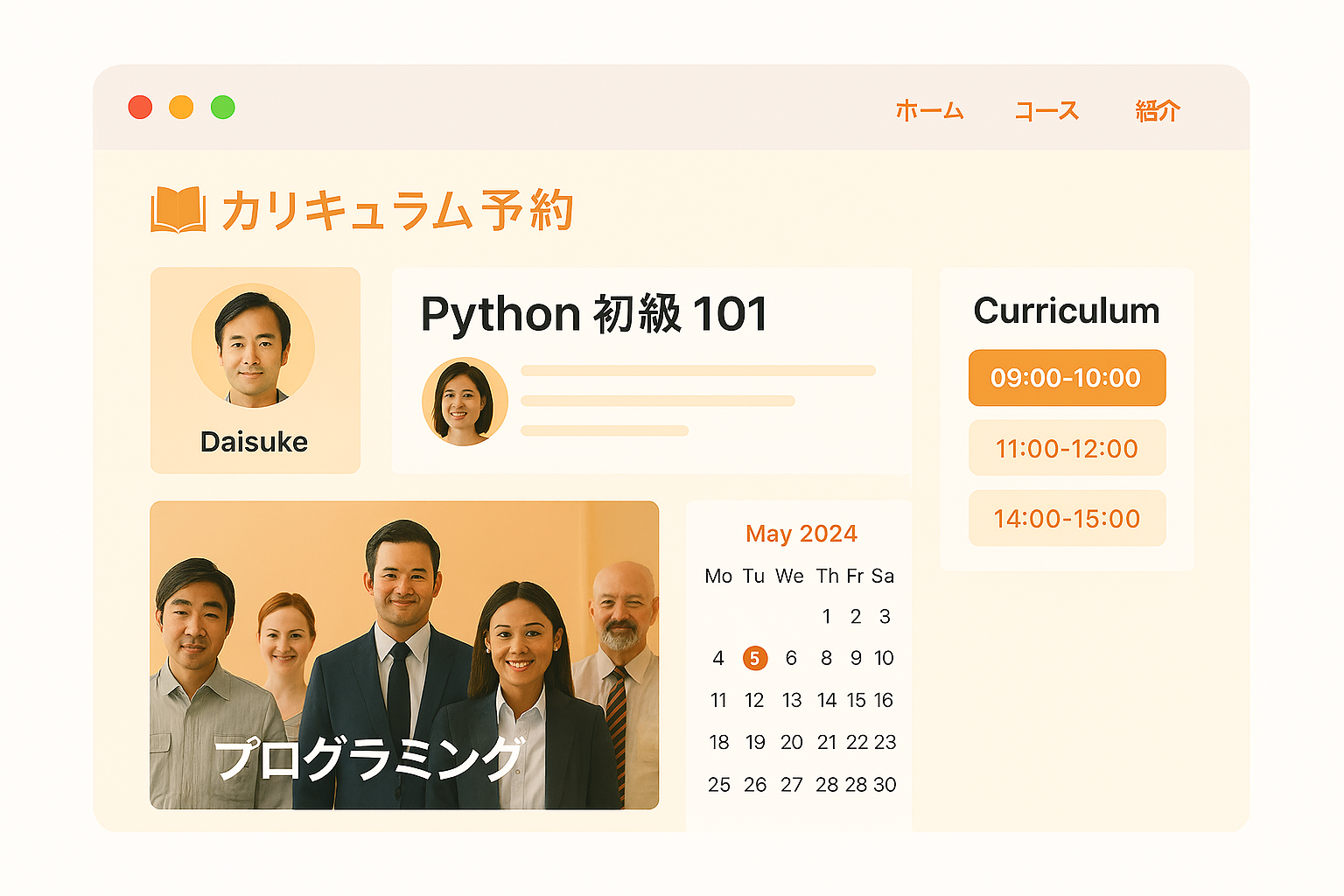Select the 14:00-15:00 time slot
The image size is (1344, 896).
tap(1067, 518)
